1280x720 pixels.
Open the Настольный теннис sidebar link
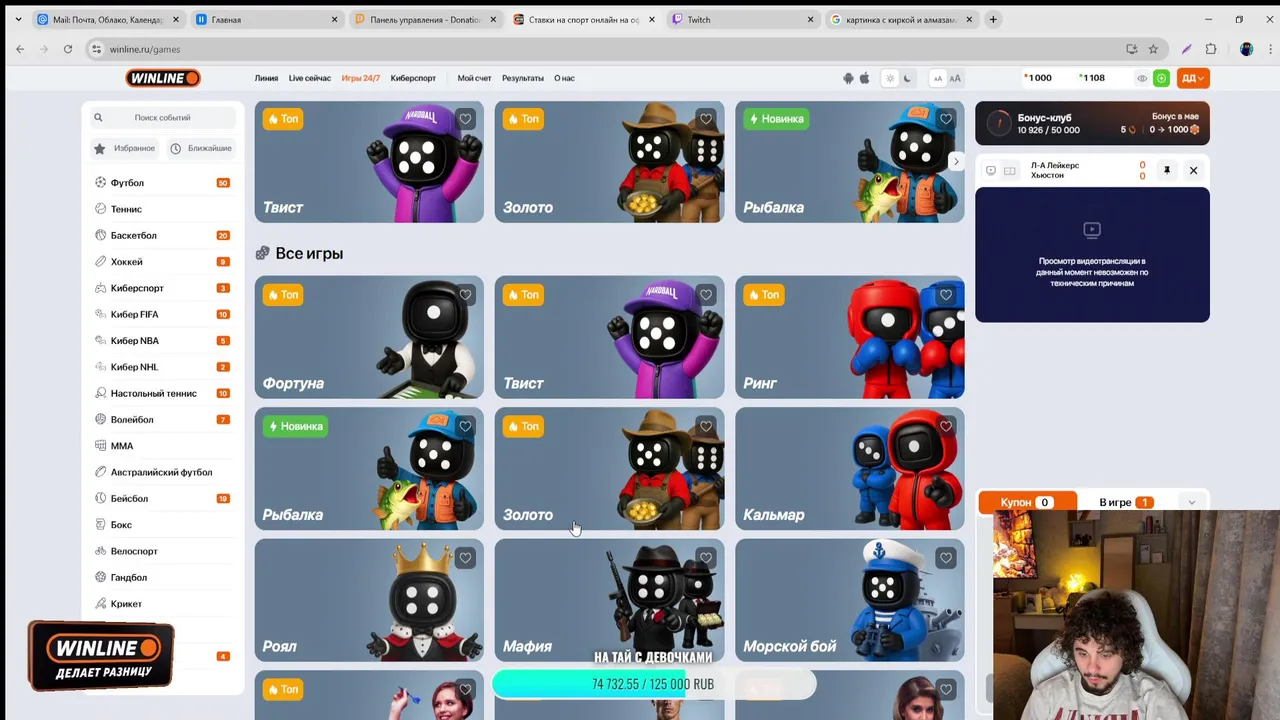coord(154,394)
